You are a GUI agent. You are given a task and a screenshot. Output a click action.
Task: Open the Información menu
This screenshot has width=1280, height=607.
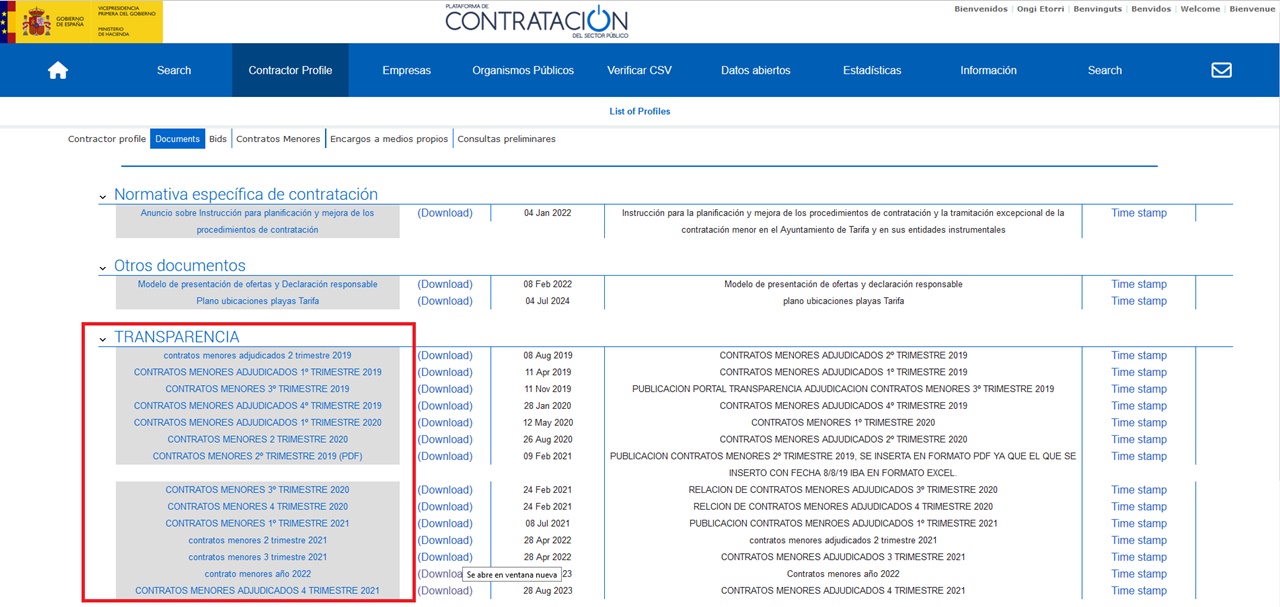[988, 70]
